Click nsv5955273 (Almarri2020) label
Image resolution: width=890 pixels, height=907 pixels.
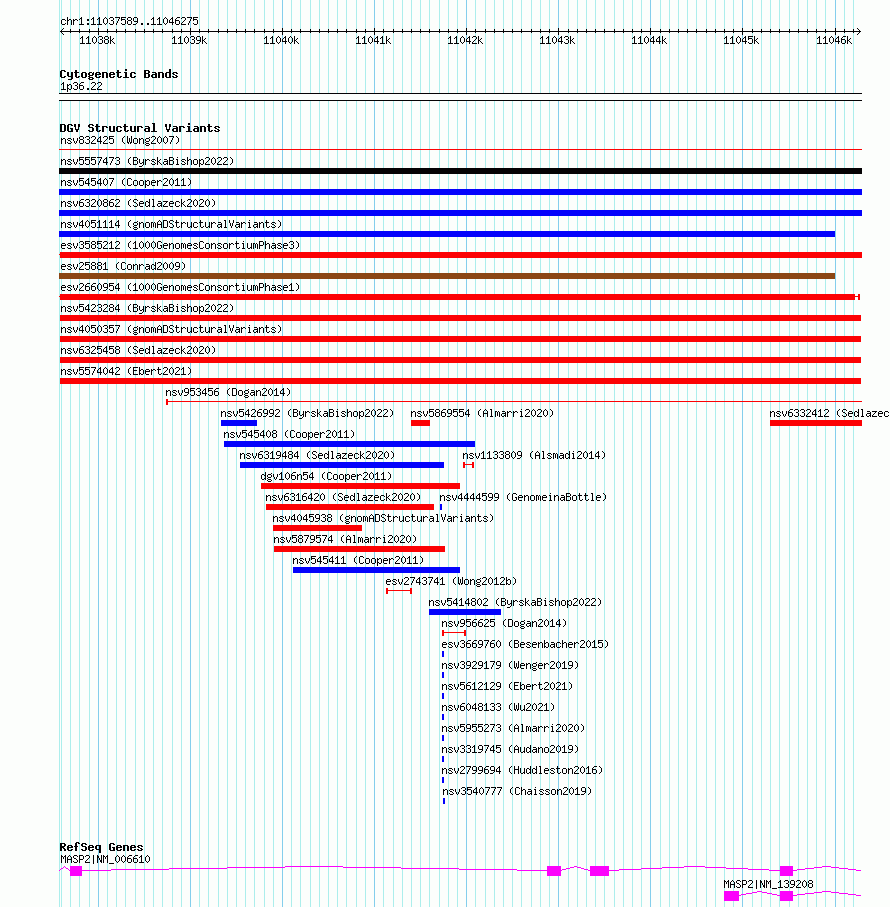tap(513, 728)
